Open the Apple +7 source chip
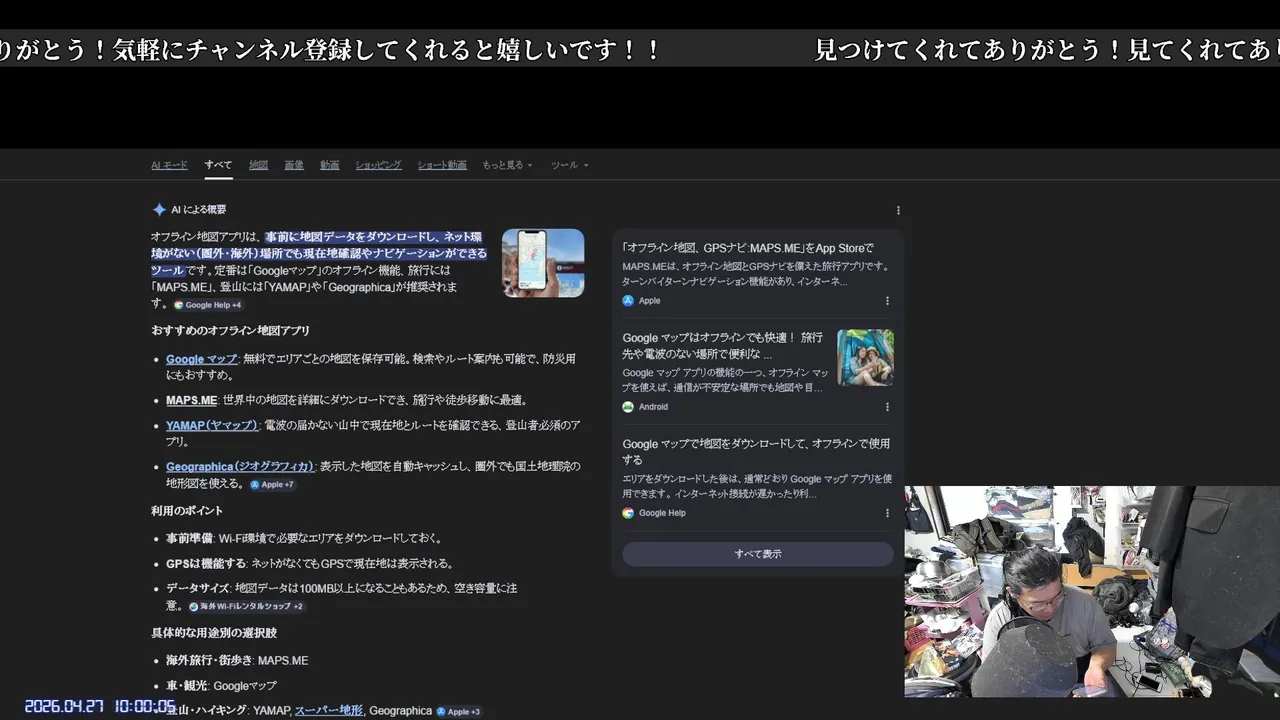The image size is (1280, 720). click(272, 484)
